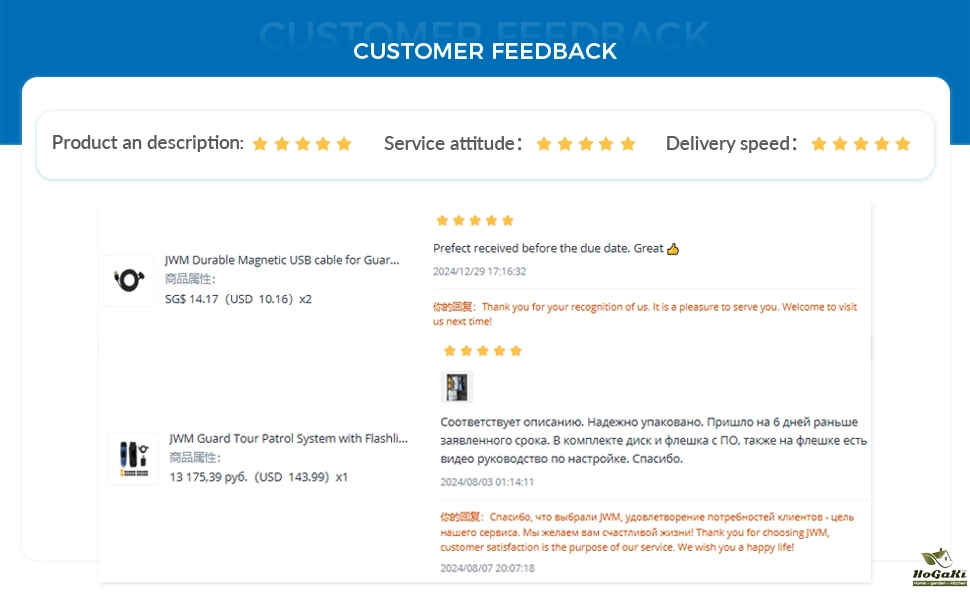Click the 2024/12/29 review timestamp
970x600 pixels.
pos(480,271)
